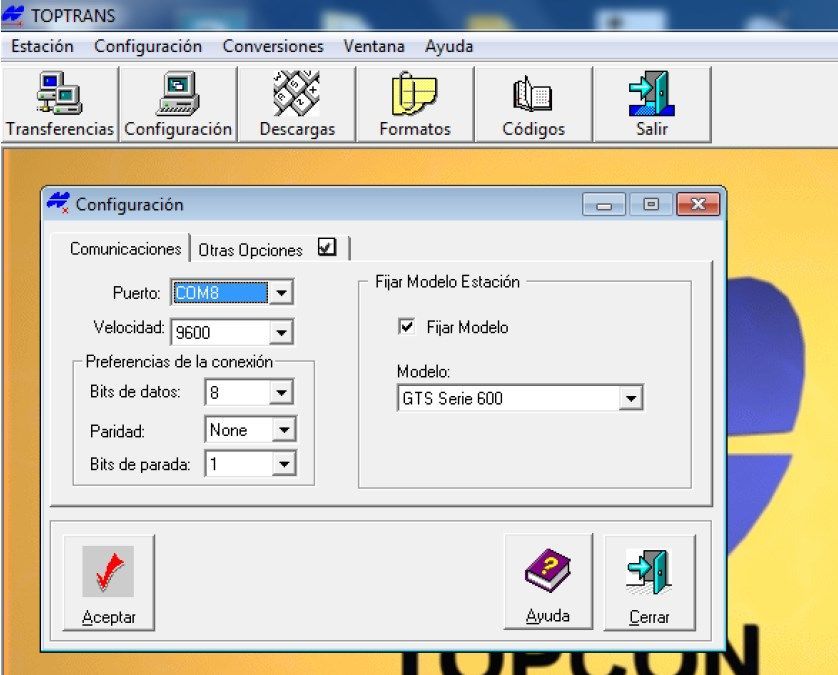Maximize the Configuración dialog

tap(650, 204)
